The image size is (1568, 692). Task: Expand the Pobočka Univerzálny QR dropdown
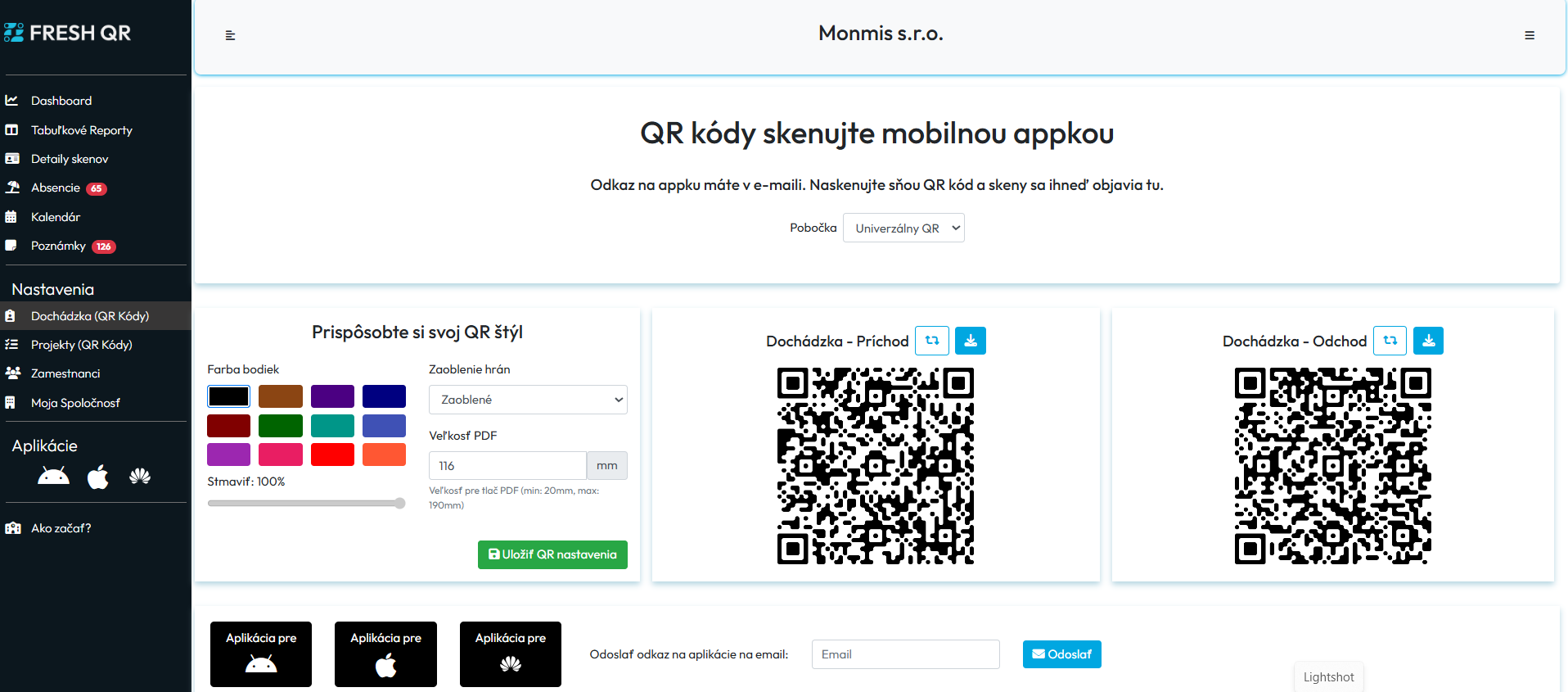coord(903,228)
